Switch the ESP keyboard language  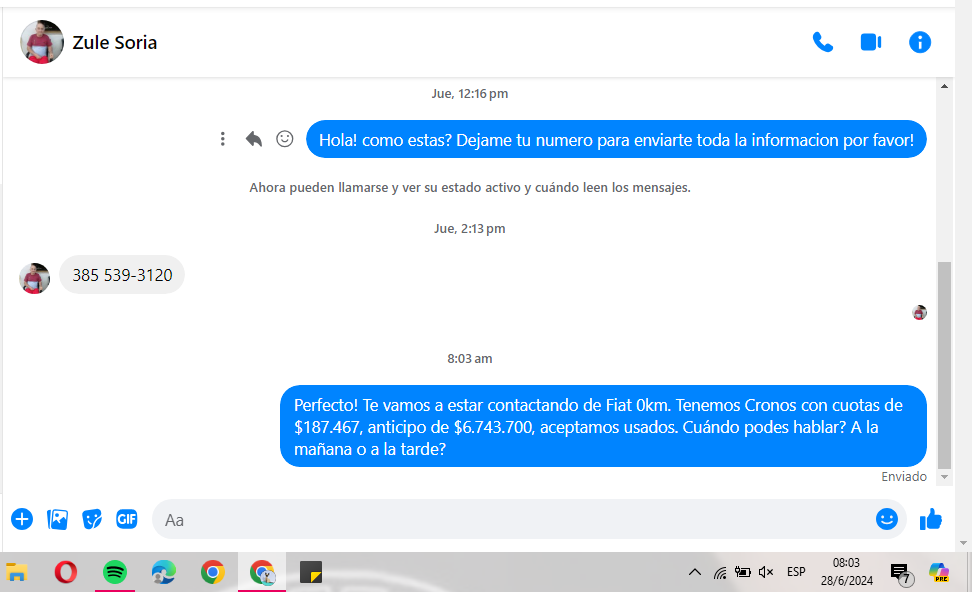[796, 572]
